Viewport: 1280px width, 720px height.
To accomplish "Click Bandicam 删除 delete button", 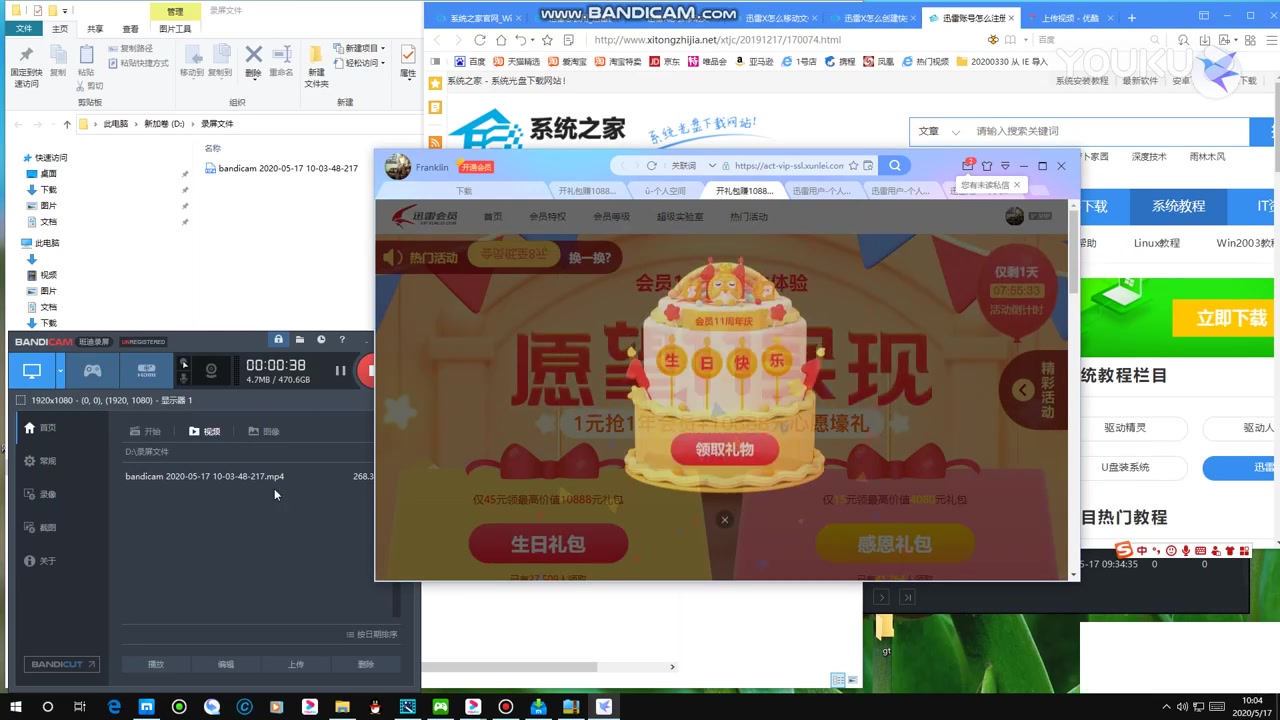I will (366, 664).
